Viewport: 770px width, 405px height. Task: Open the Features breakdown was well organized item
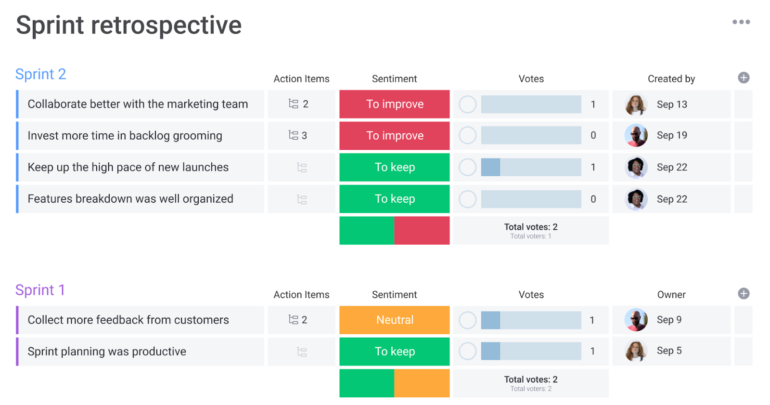point(130,199)
